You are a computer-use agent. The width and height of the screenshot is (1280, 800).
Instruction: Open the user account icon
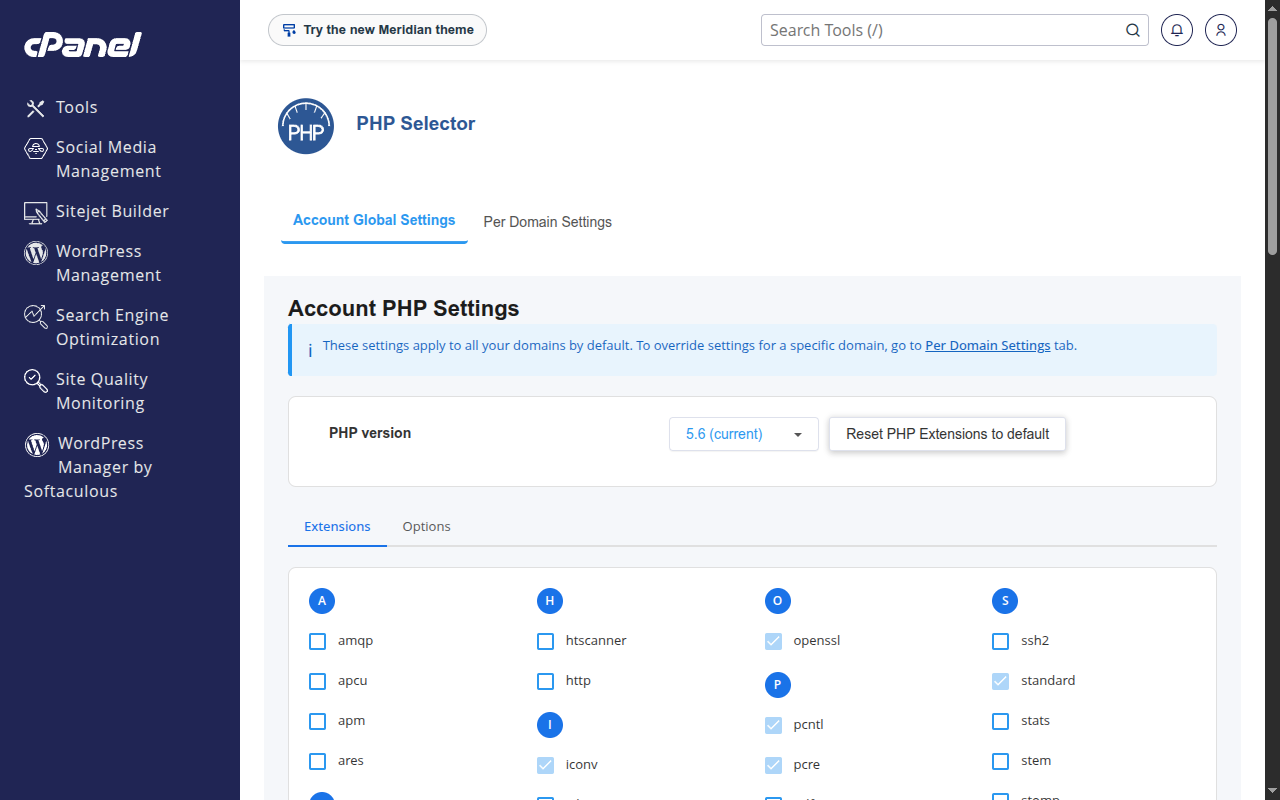1221,30
